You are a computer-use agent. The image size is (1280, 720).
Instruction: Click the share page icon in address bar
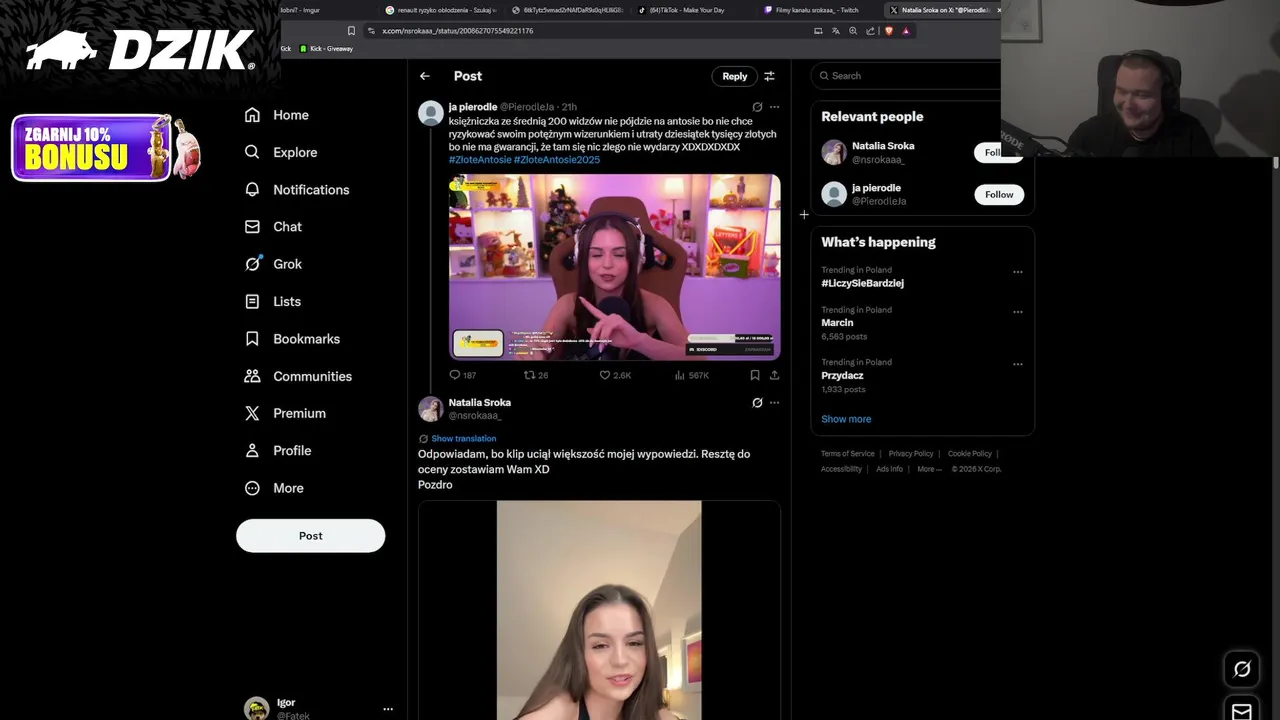(x=870, y=31)
